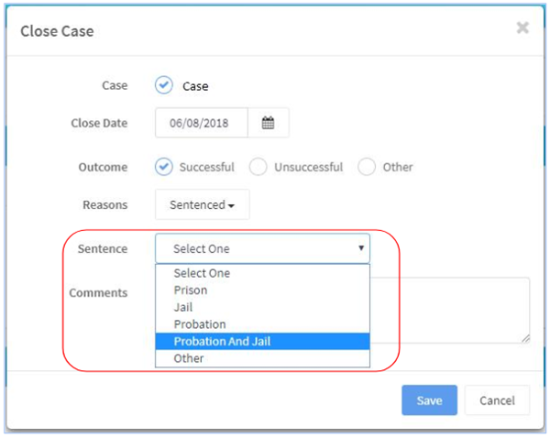550x438 pixels.
Task: Click the Save button
Action: pyautogui.click(x=429, y=400)
